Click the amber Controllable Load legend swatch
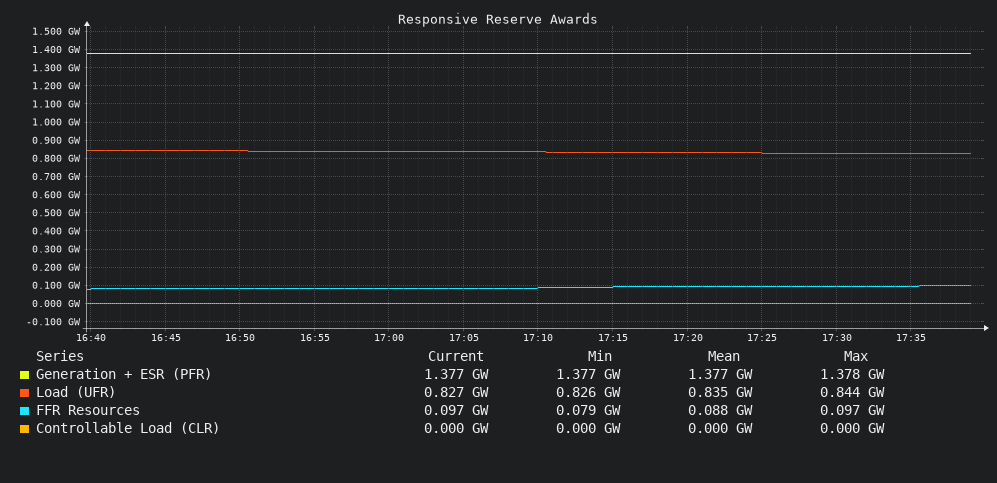 click(x=24, y=429)
